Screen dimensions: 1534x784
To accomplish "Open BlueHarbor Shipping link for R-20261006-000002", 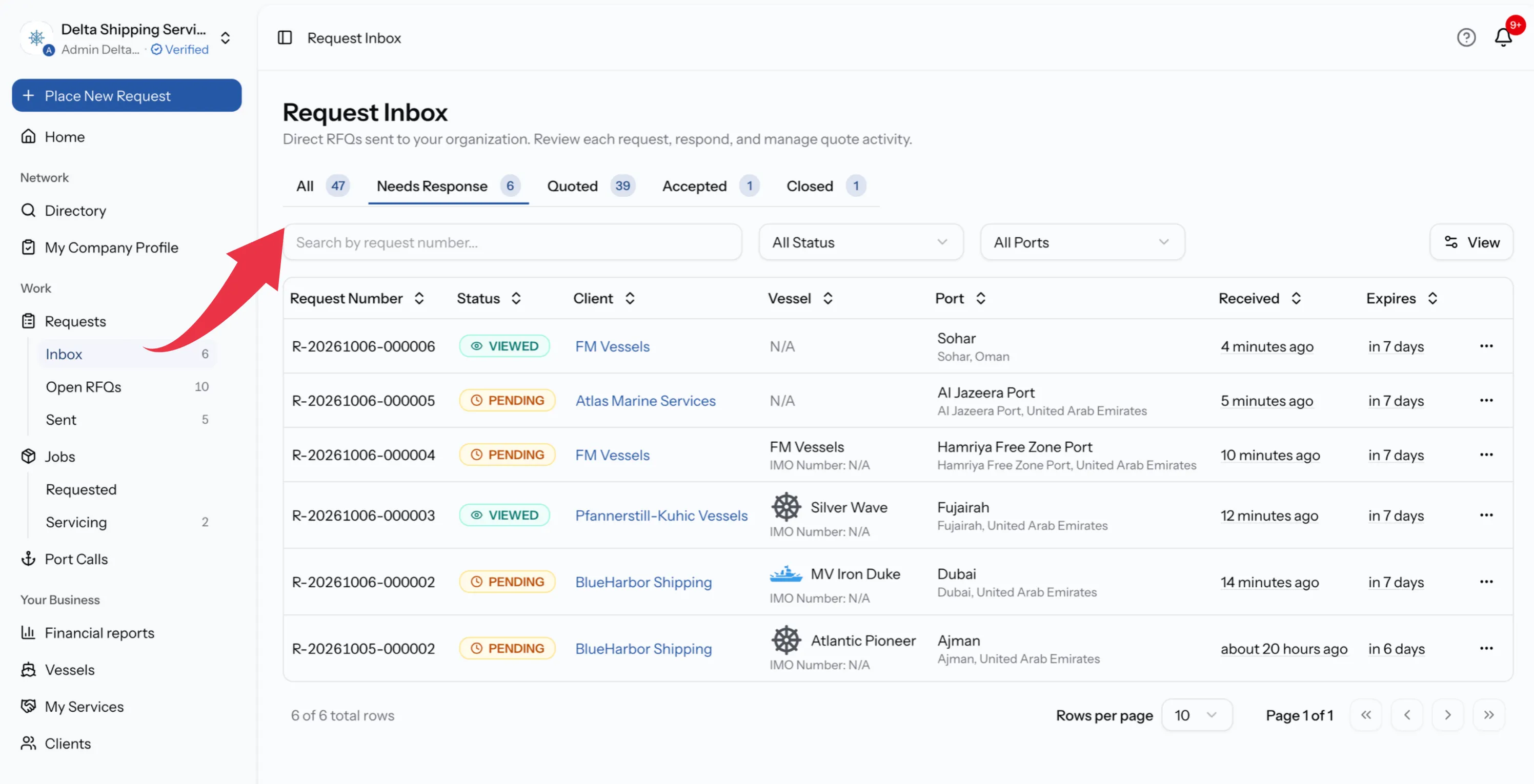I will pos(643,582).
